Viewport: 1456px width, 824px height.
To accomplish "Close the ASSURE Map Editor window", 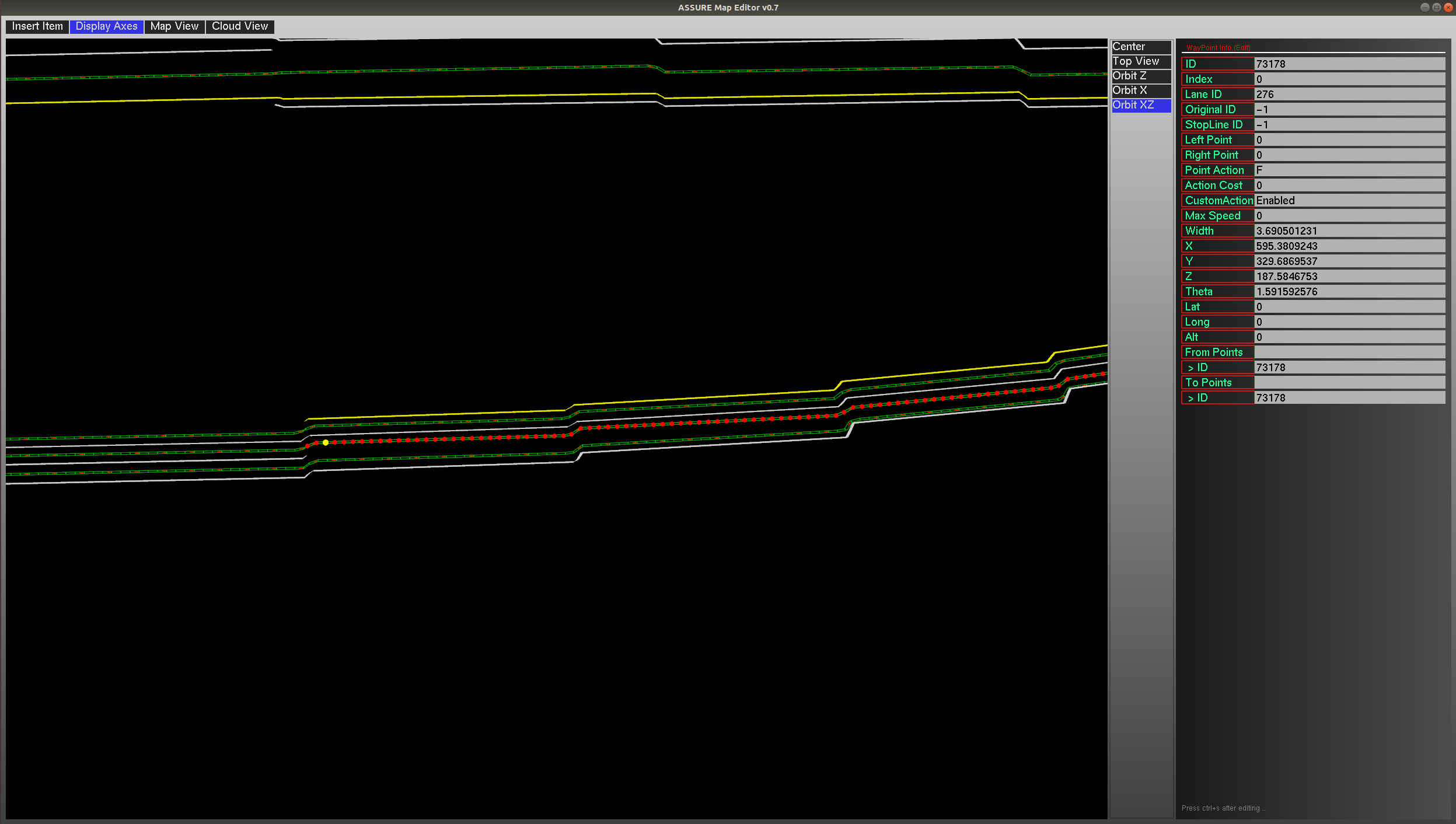I will tap(1448, 8).
